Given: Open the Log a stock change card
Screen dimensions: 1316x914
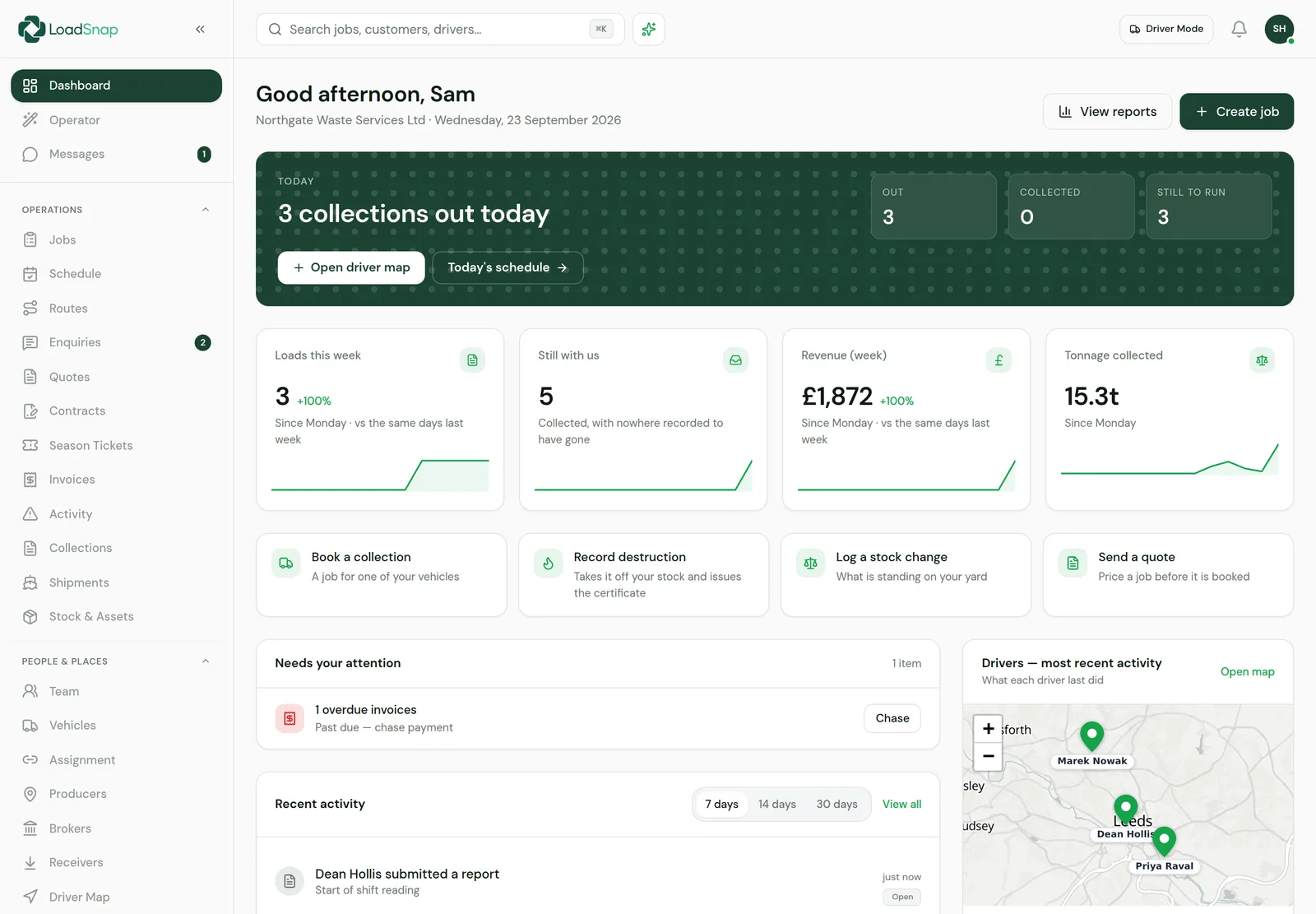Looking at the screenshot, I should click(x=906, y=574).
